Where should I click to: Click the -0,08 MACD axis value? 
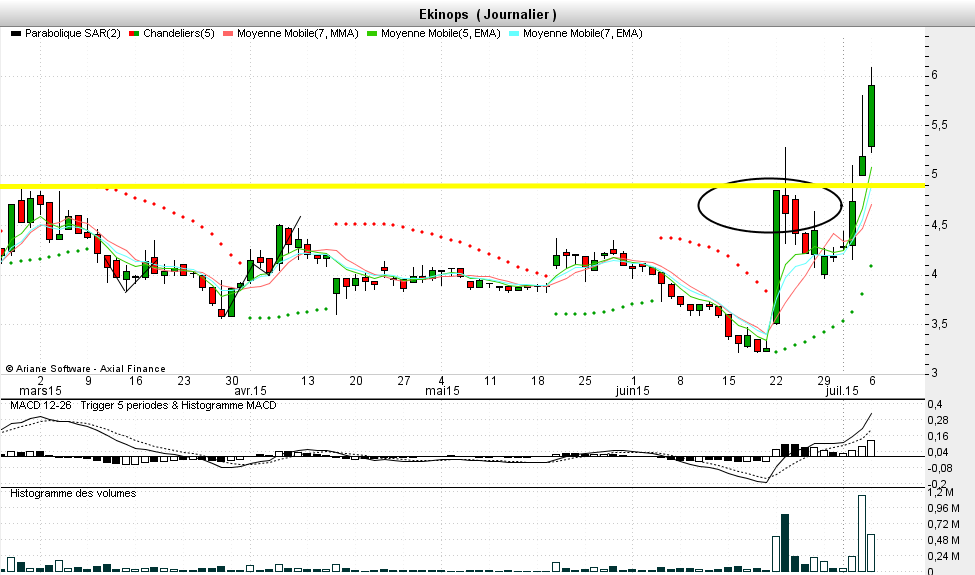click(940, 468)
